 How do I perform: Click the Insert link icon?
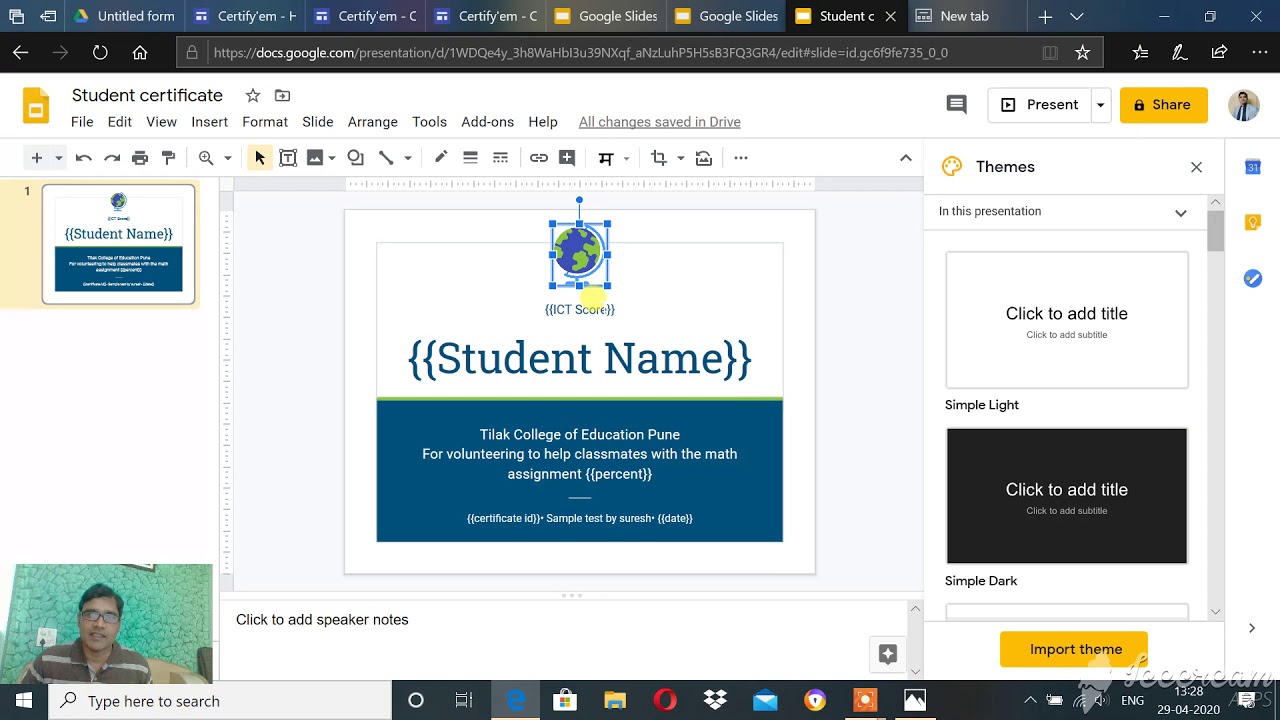coord(539,158)
